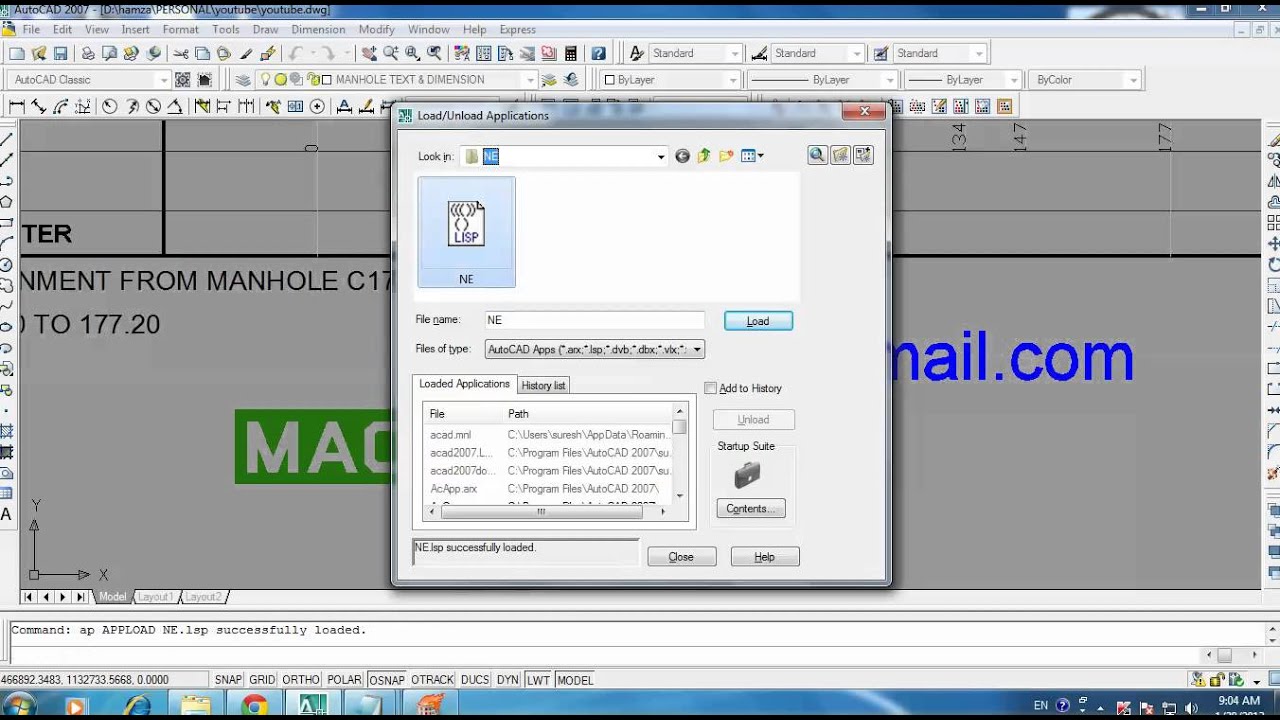Open the Layer Properties Manager icon
Screen dimensions: 1280x720
click(243, 80)
